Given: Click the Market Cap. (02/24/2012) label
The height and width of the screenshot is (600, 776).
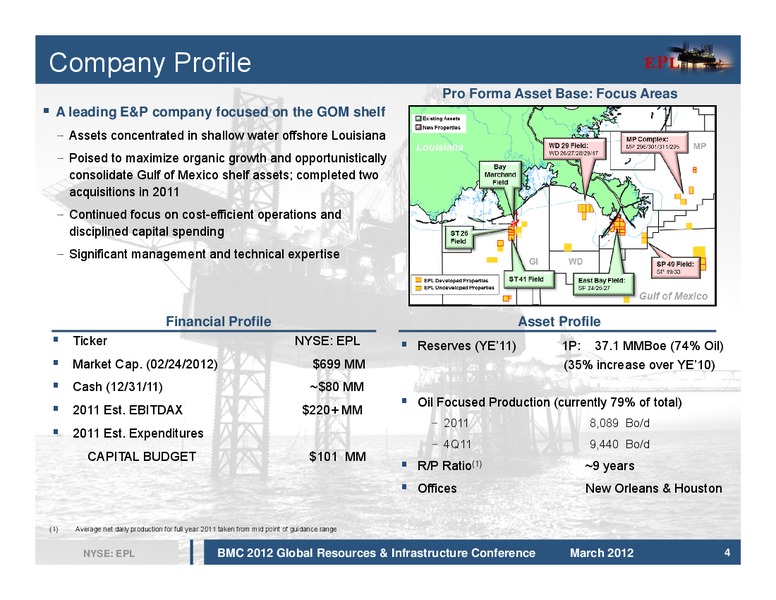Looking at the screenshot, I should [145, 364].
